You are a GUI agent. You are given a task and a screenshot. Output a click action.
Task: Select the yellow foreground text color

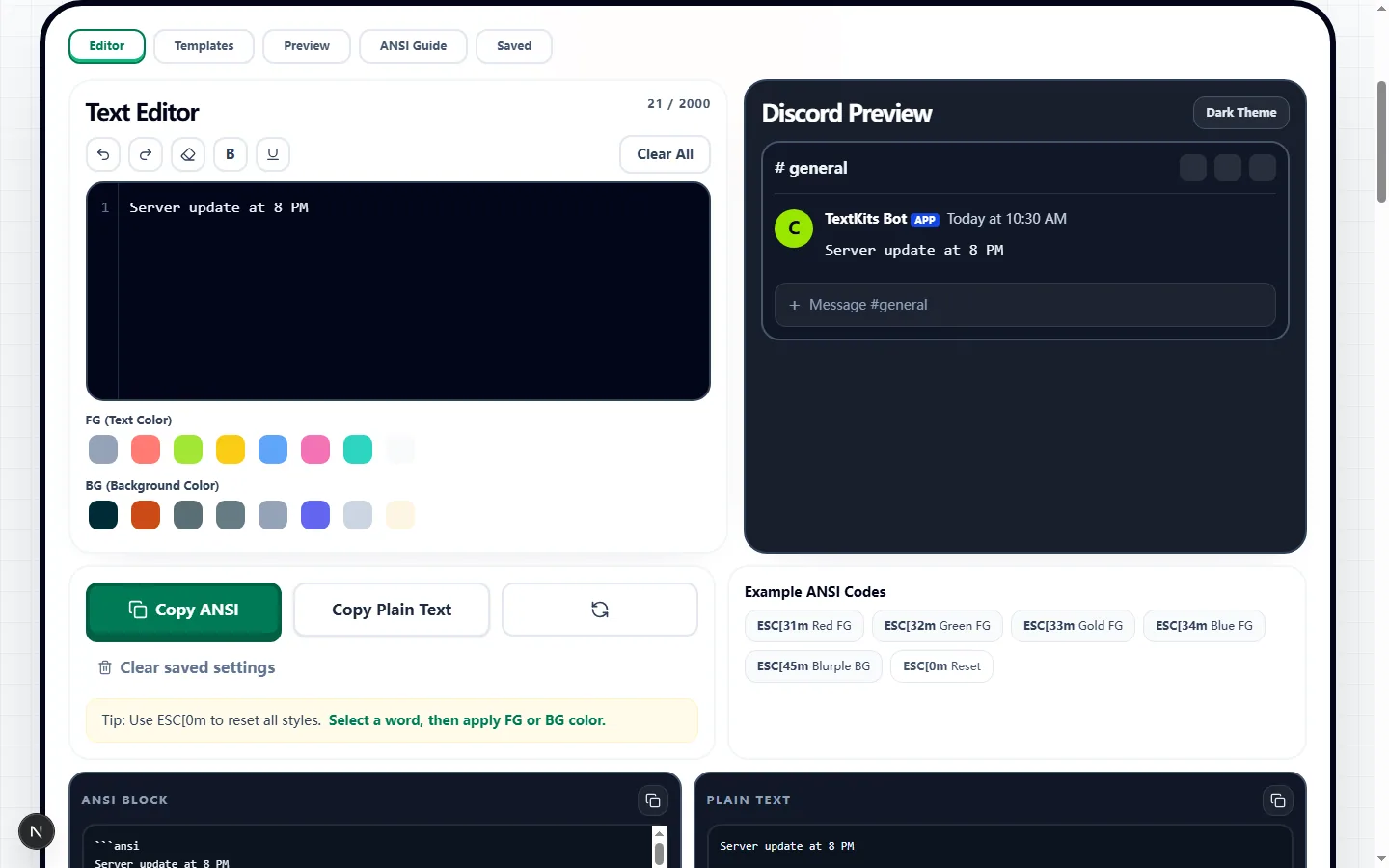[x=231, y=449]
